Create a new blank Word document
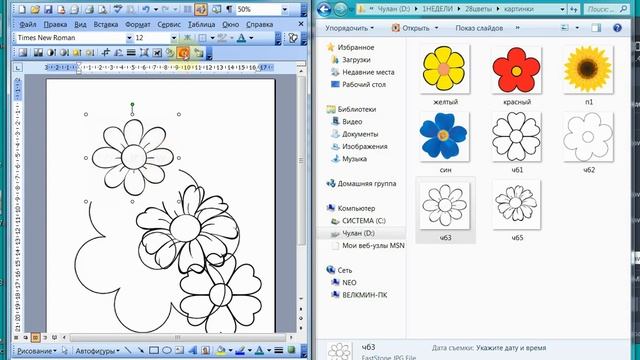 coord(22,9)
